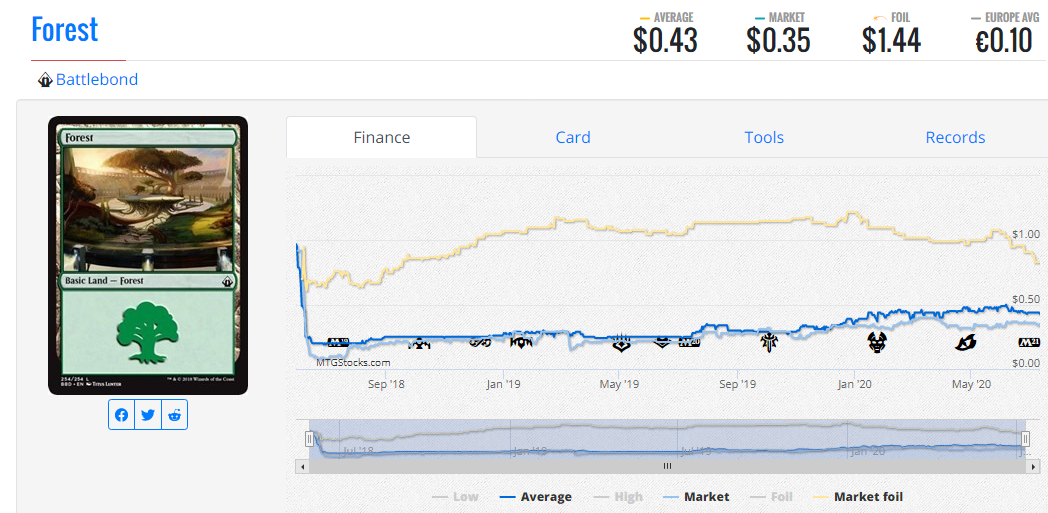Open the Records tab
Viewport: 1048px width, 513px height.
(955, 138)
